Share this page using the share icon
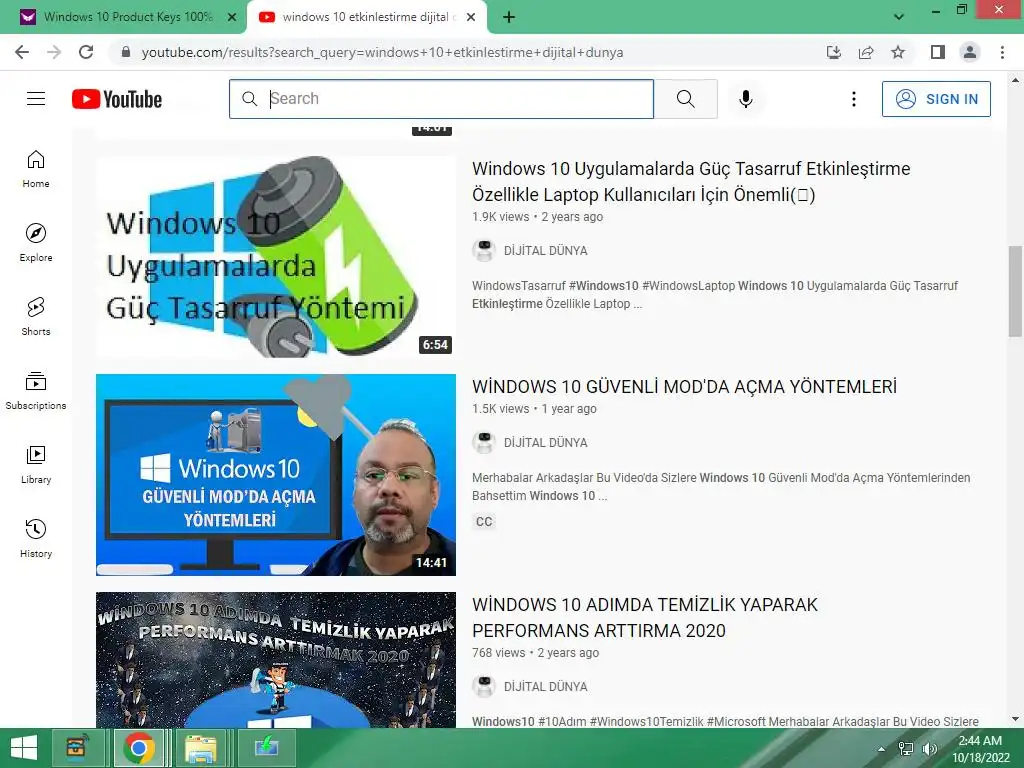The height and width of the screenshot is (768, 1024). 866,52
